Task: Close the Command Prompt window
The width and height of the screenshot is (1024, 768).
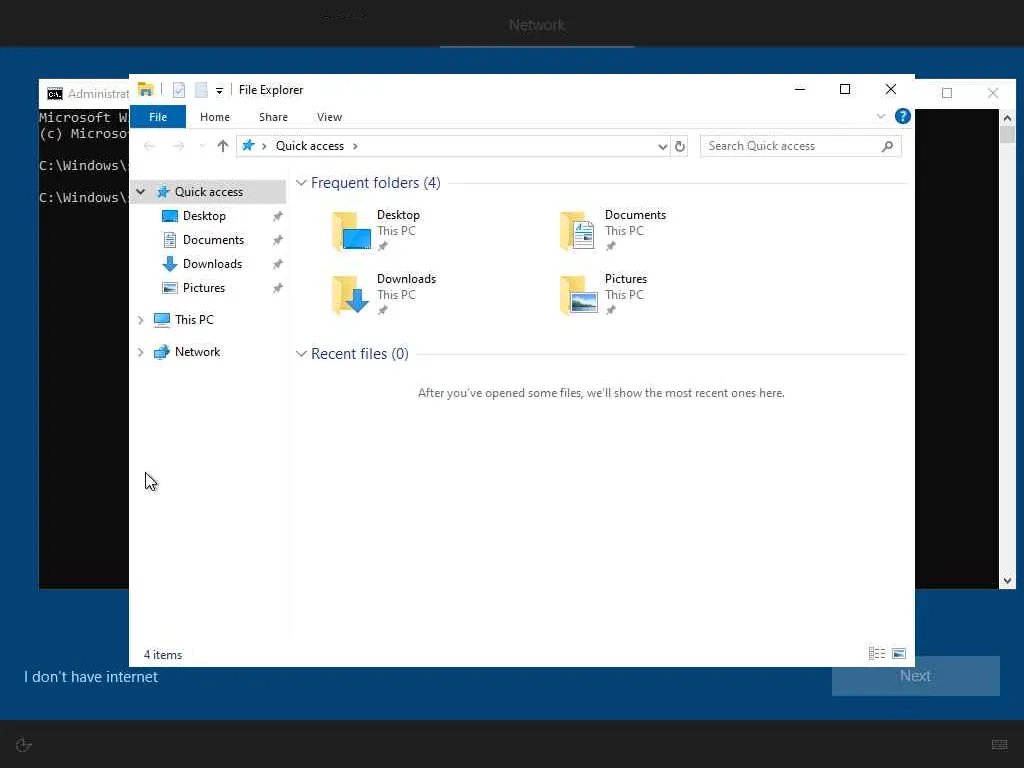Action: tap(993, 93)
